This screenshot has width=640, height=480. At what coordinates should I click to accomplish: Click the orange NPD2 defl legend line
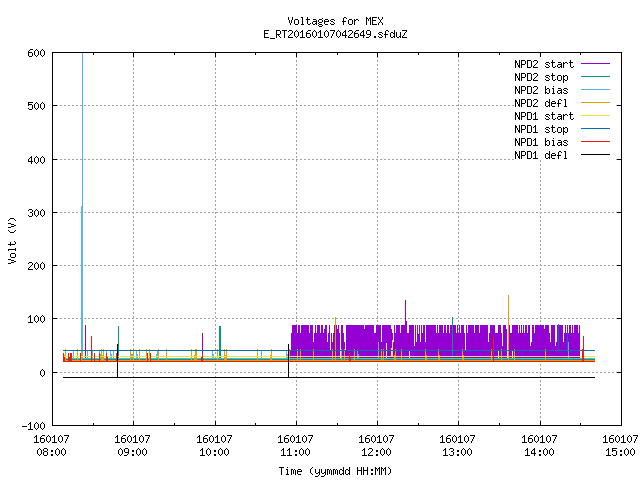pos(595,103)
